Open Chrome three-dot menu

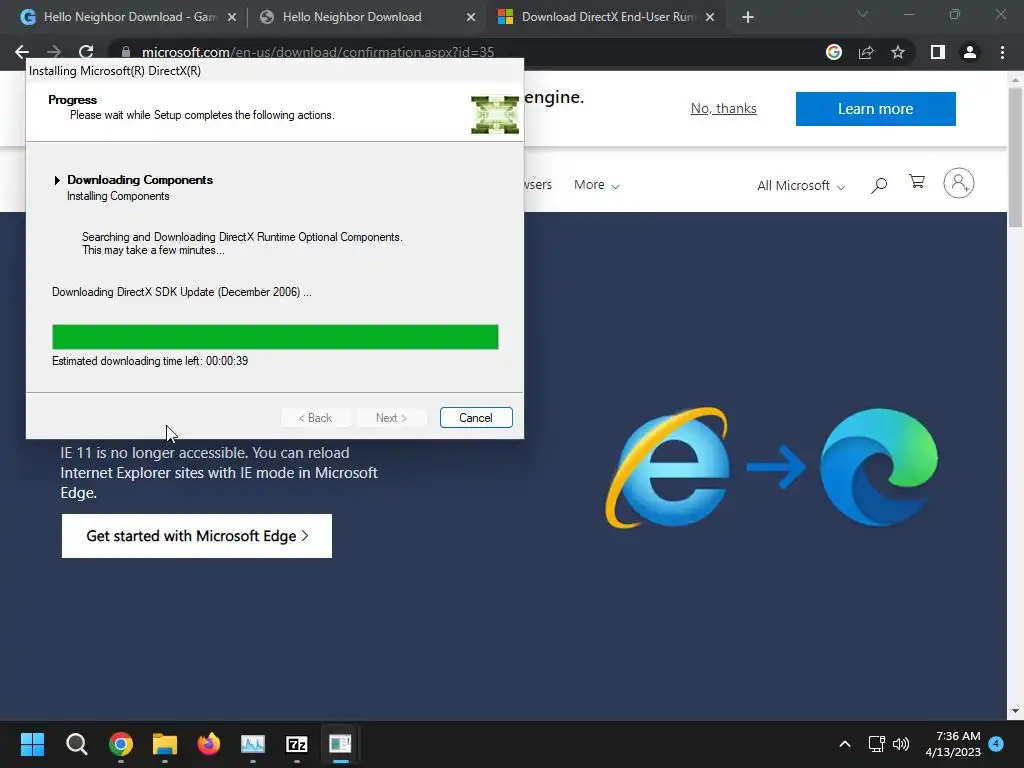coord(1002,52)
